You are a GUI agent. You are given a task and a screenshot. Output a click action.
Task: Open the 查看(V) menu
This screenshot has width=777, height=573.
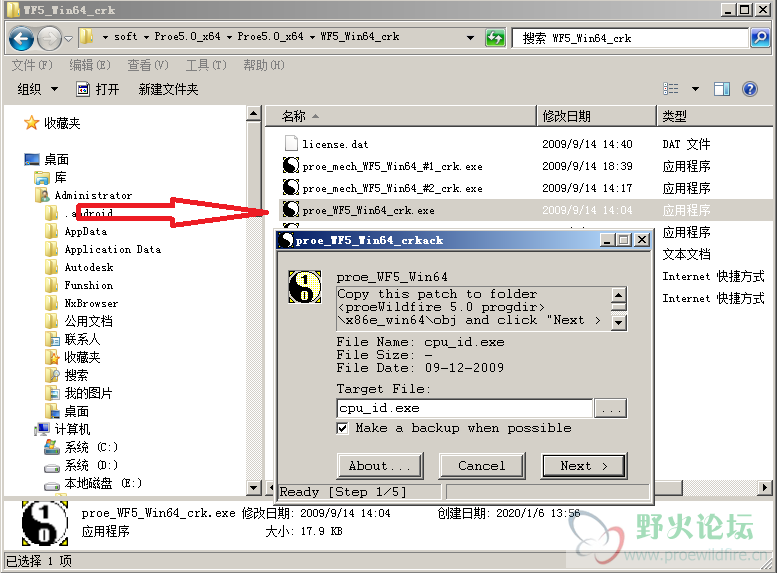click(148, 65)
